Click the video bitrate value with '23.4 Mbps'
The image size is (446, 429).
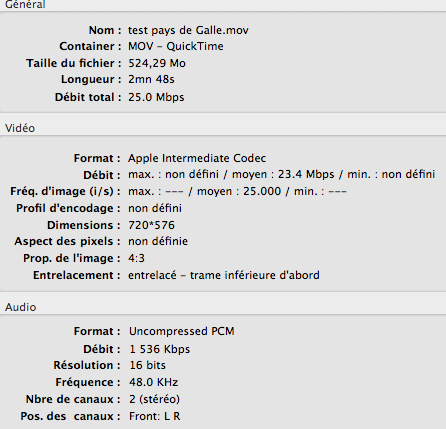pos(282,174)
